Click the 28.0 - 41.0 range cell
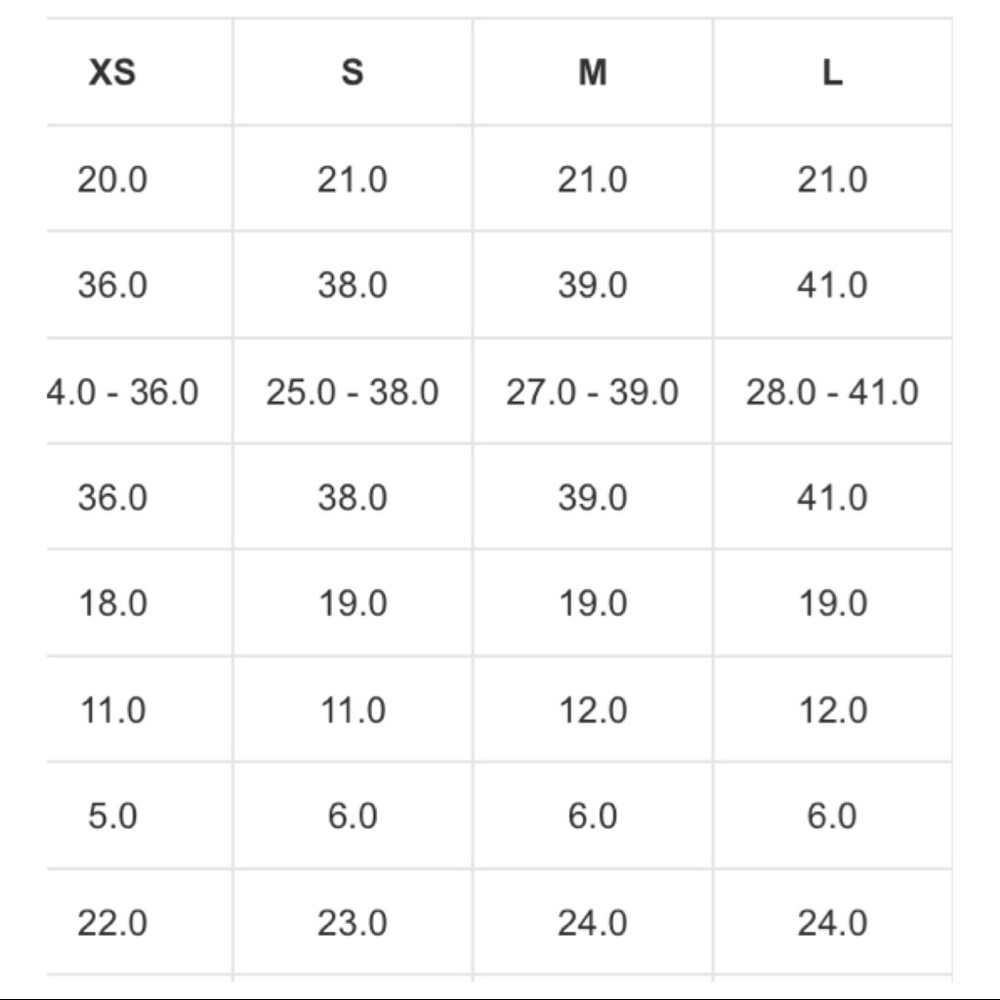The width and height of the screenshot is (1000, 1000). 832,392
